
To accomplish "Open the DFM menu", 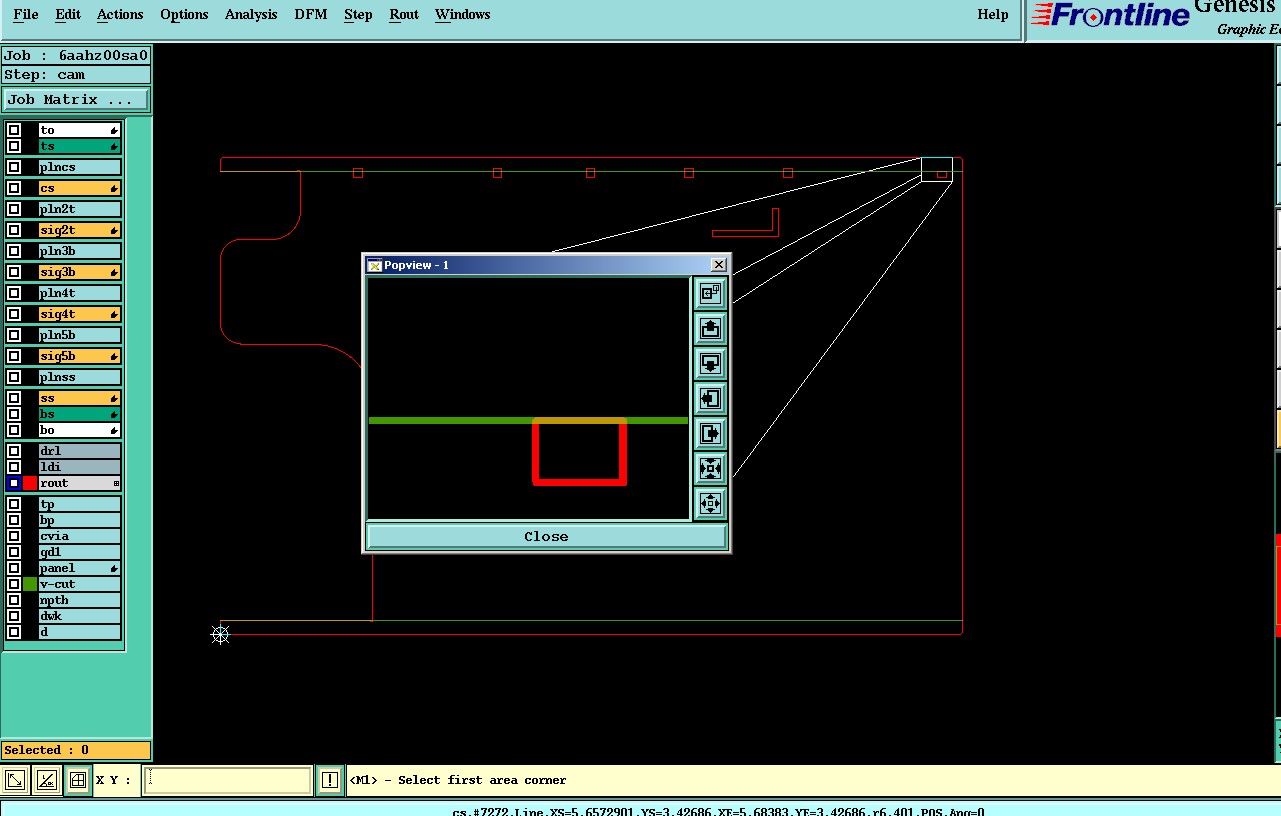I will pyautogui.click(x=311, y=14).
